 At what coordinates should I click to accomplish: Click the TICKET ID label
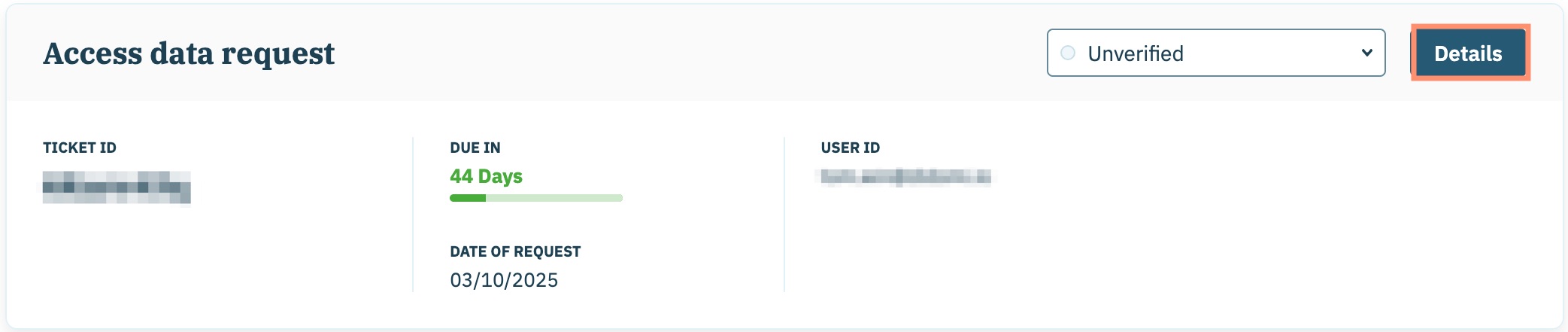80,148
